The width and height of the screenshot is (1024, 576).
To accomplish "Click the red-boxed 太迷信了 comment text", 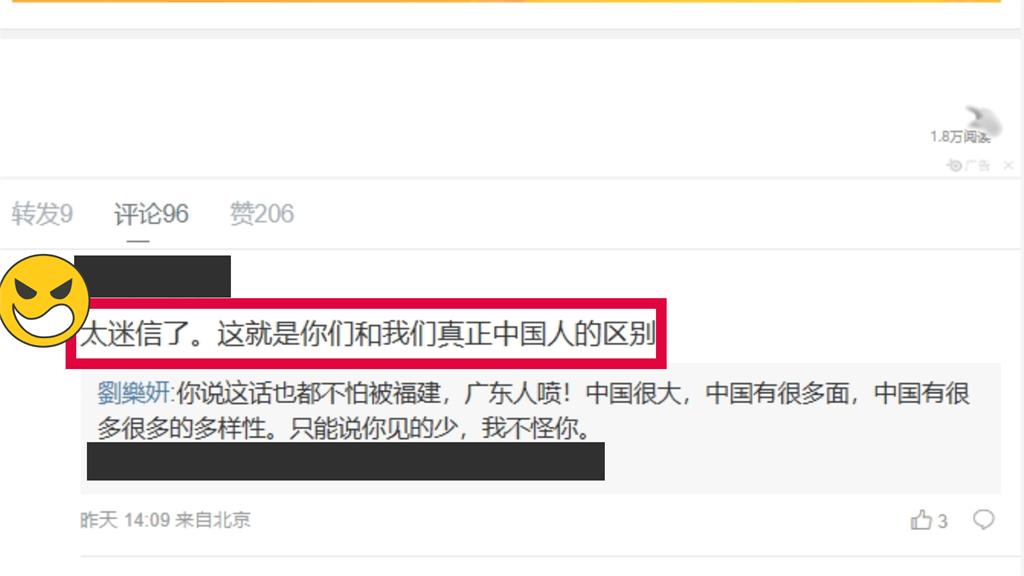I will tap(367, 334).
